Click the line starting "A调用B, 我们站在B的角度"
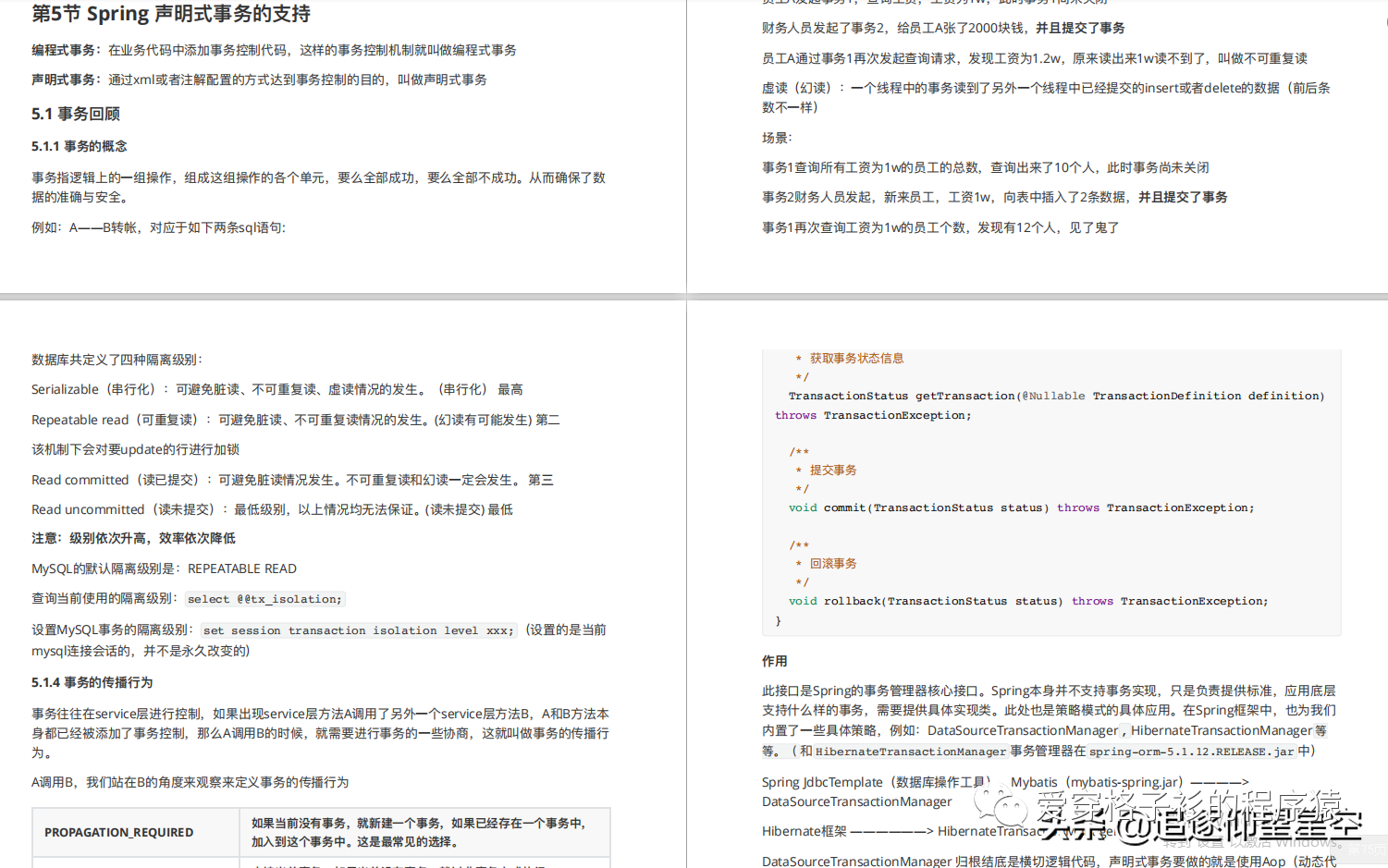The image size is (1388, 868). (x=190, y=782)
